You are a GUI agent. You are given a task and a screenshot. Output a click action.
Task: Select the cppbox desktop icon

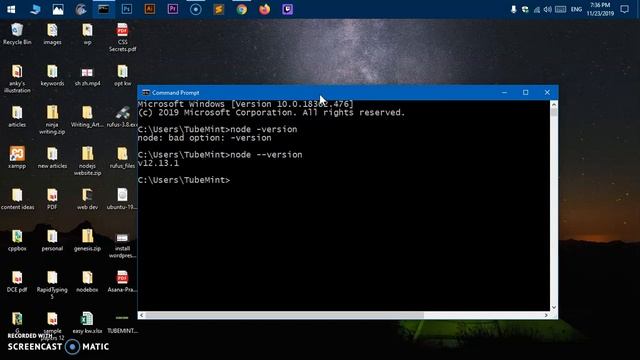[17, 240]
